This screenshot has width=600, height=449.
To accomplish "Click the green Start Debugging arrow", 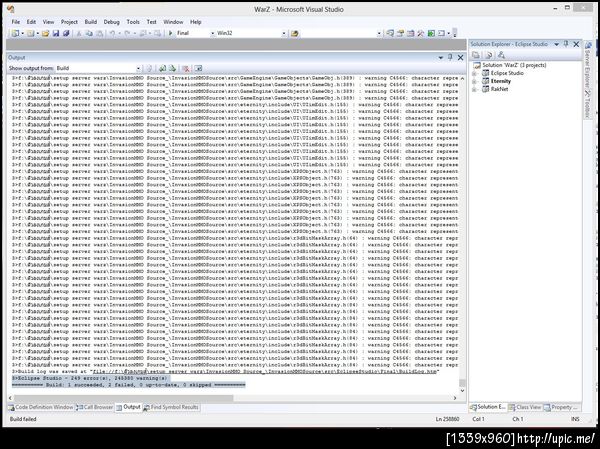I will point(171,33).
